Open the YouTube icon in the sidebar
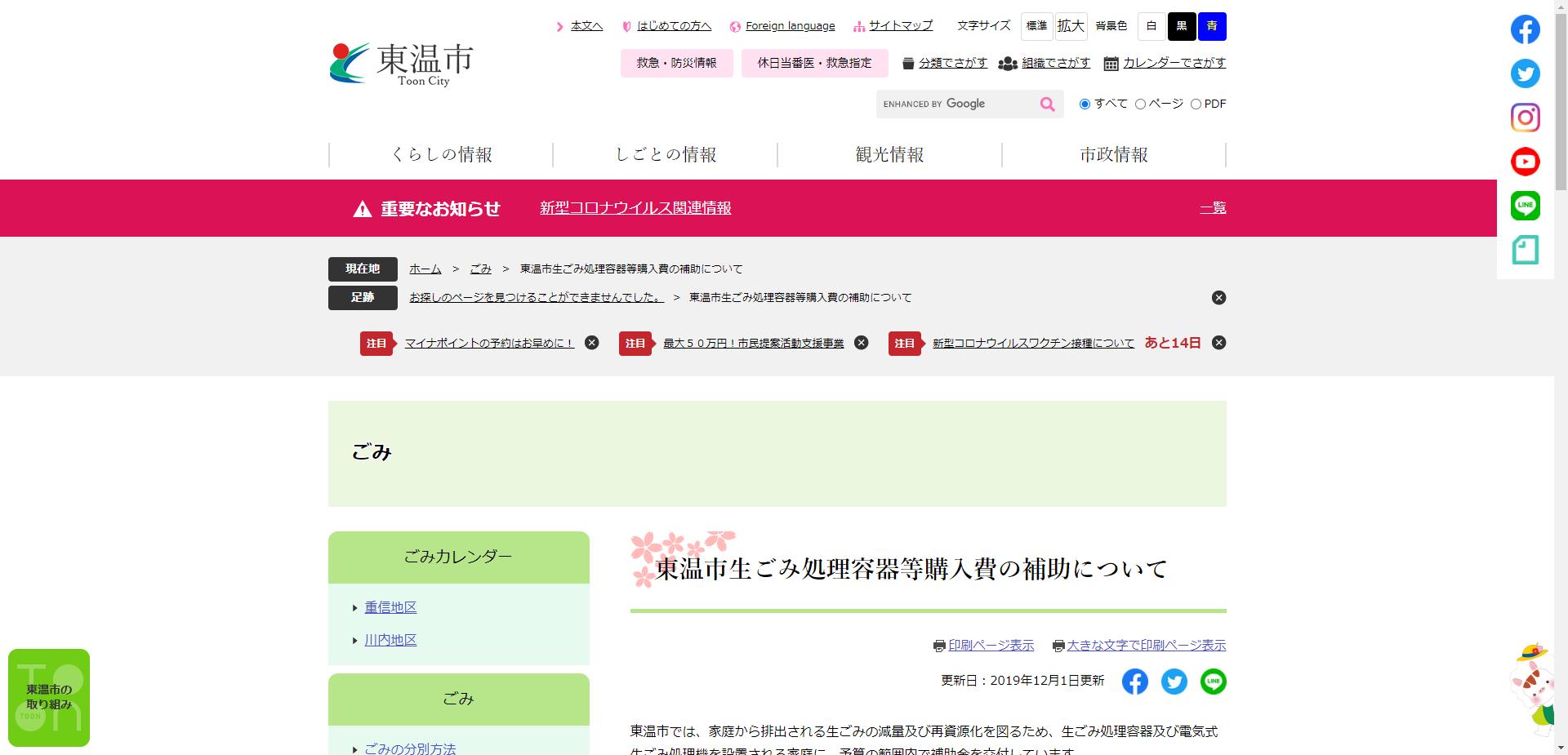Viewport: 1568px width, 755px height. coord(1524,161)
